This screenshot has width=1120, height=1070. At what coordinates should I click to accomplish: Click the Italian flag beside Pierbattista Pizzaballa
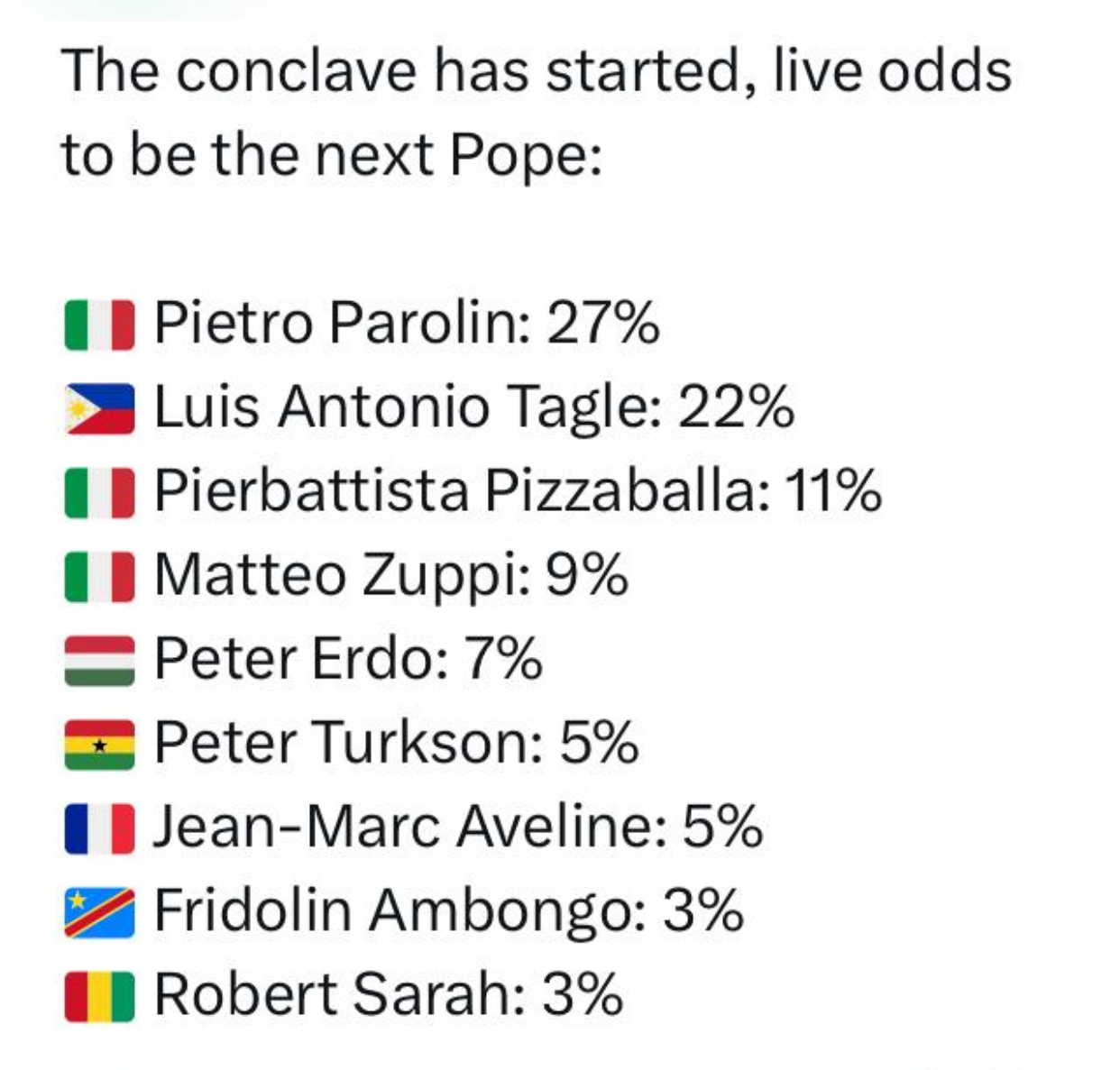(x=100, y=494)
